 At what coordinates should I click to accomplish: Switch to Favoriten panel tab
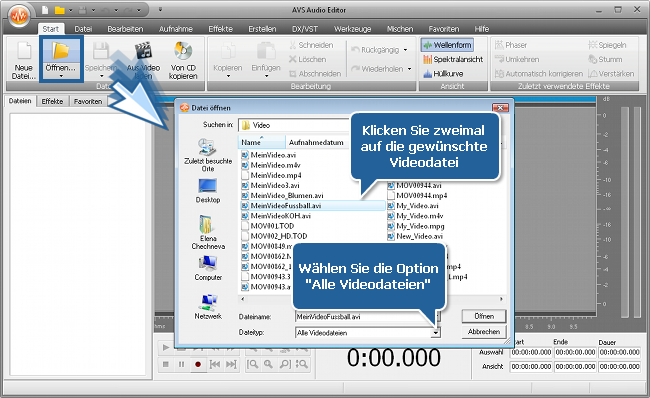(88, 101)
